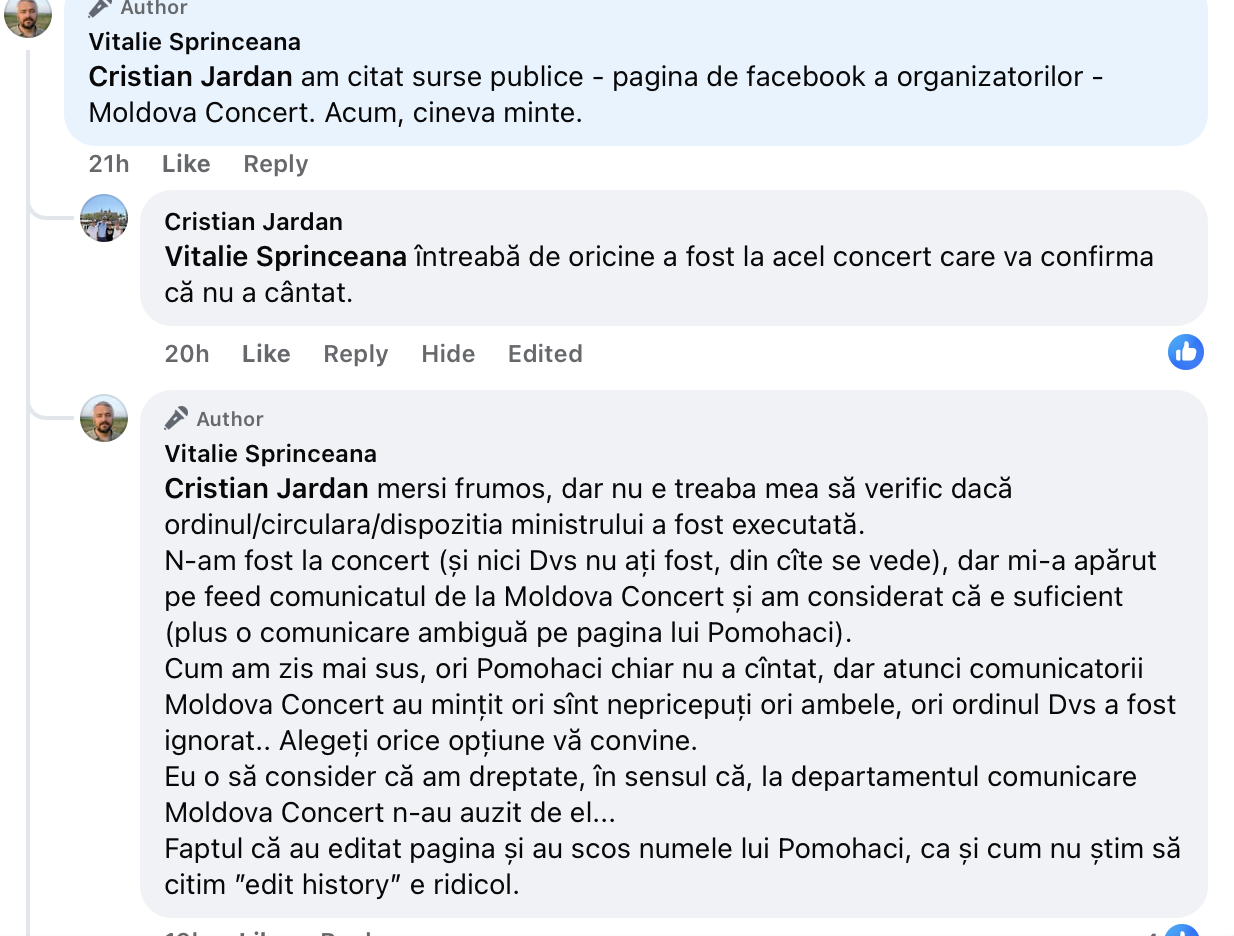Click the Author badge pen icon on the long comment
The image size is (1234, 936).
point(177,418)
